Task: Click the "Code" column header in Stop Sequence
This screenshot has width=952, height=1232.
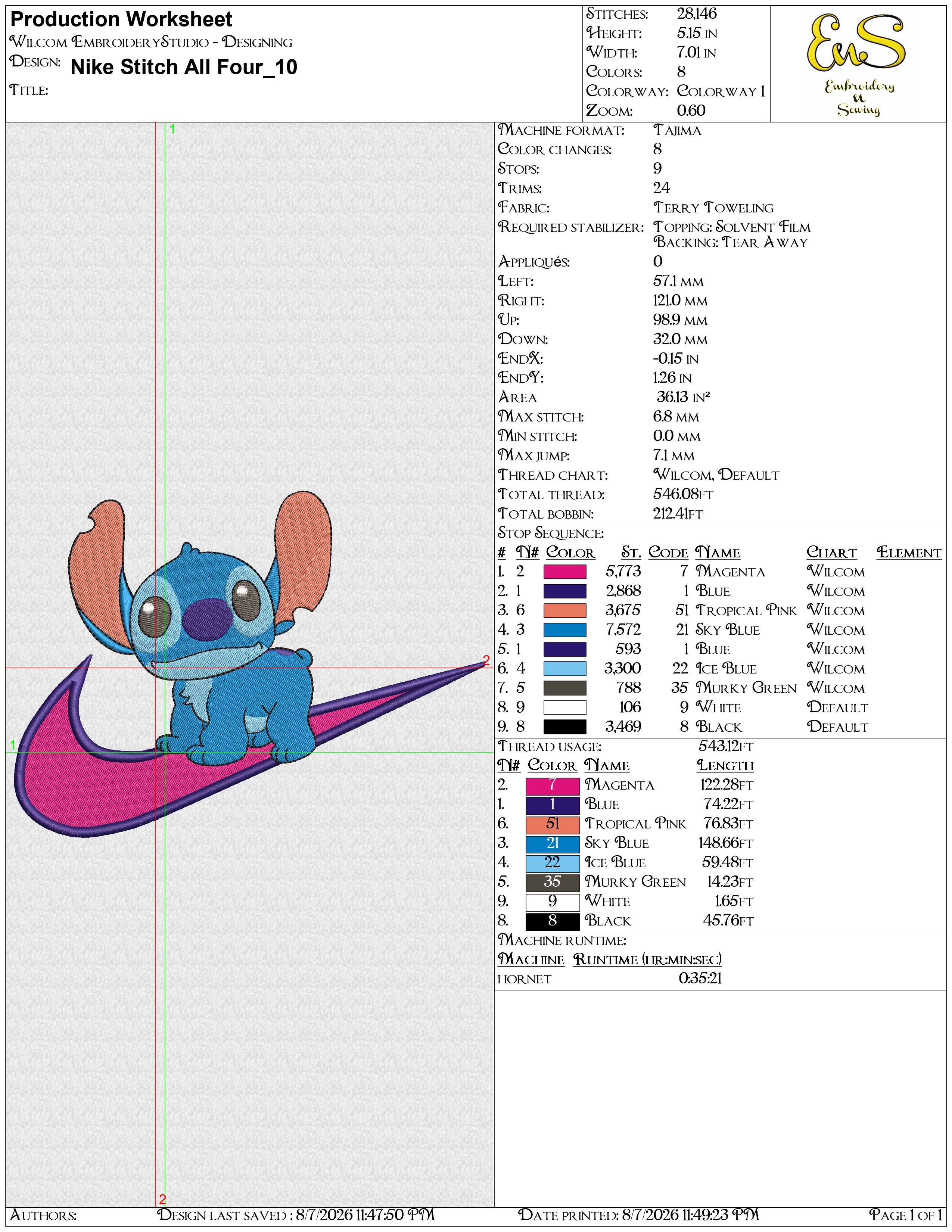Action: [x=668, y=552]
